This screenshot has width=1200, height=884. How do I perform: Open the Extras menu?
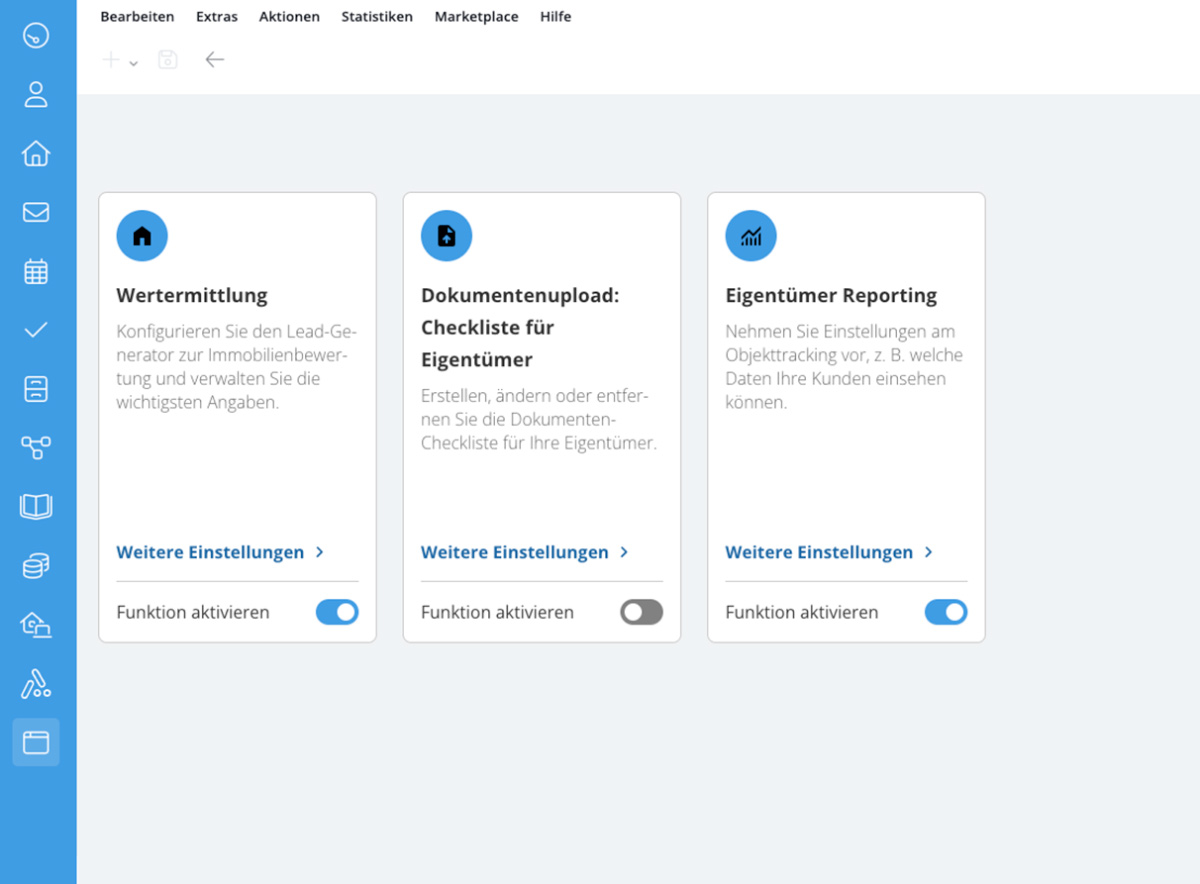click(x=217, y=17)
